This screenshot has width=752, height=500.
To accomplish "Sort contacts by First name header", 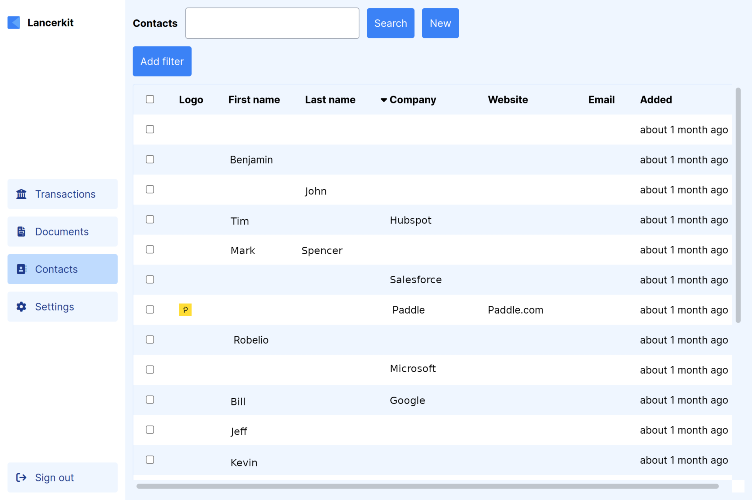I will pos(254,100).
